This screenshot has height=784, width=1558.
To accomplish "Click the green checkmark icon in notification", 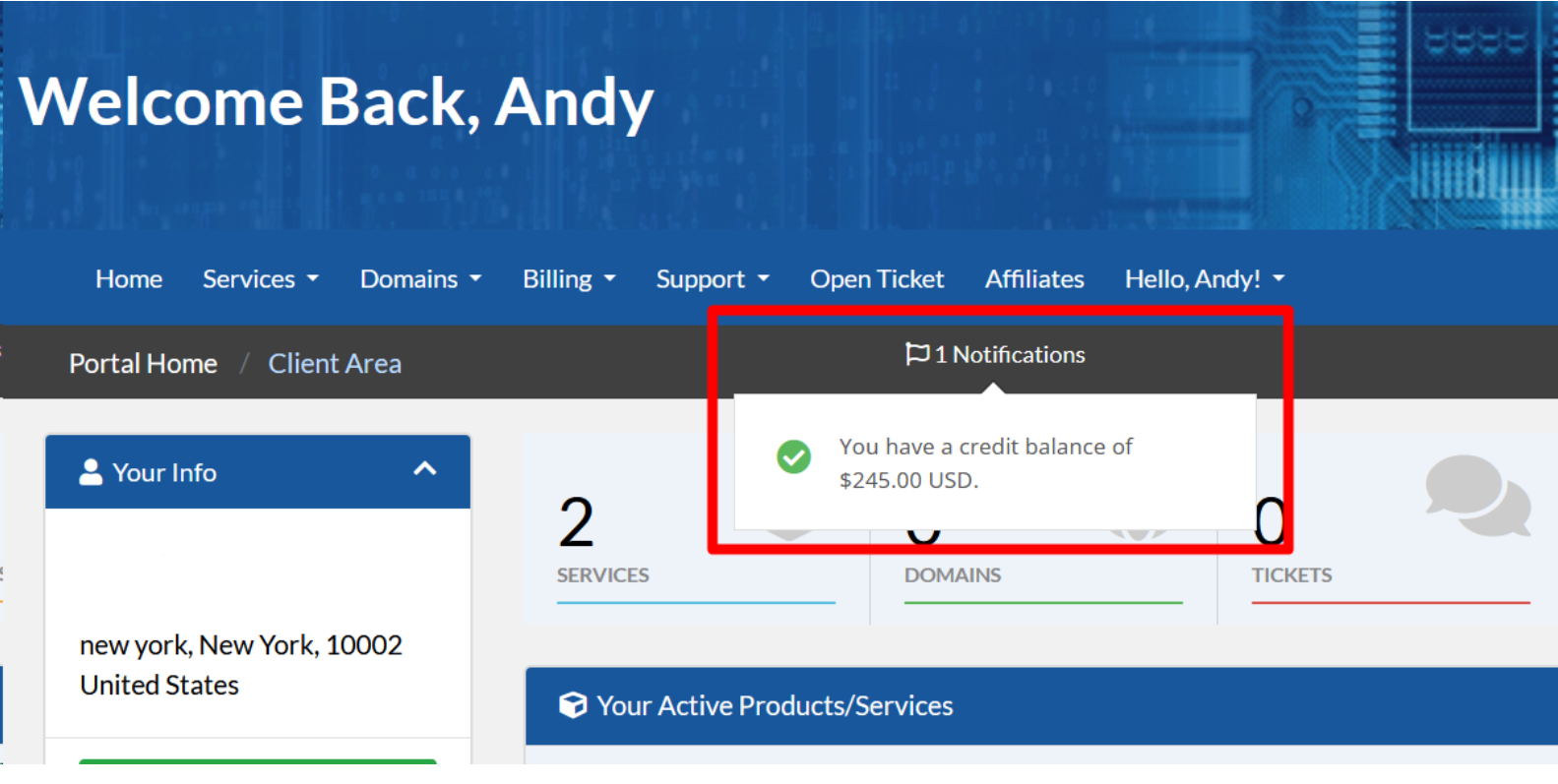I will [793, 456].
